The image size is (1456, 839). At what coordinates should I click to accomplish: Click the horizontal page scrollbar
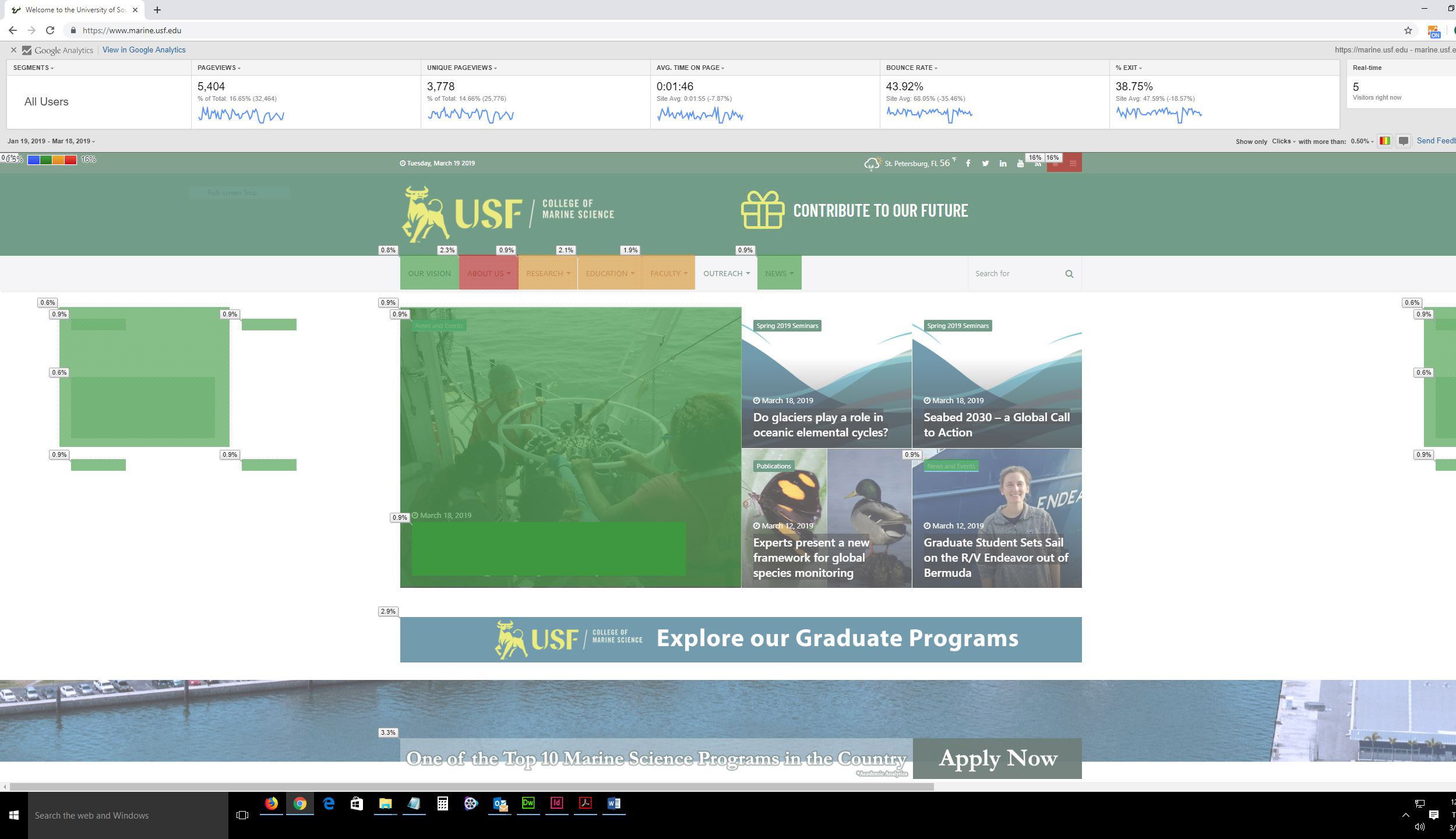[472, 787]
